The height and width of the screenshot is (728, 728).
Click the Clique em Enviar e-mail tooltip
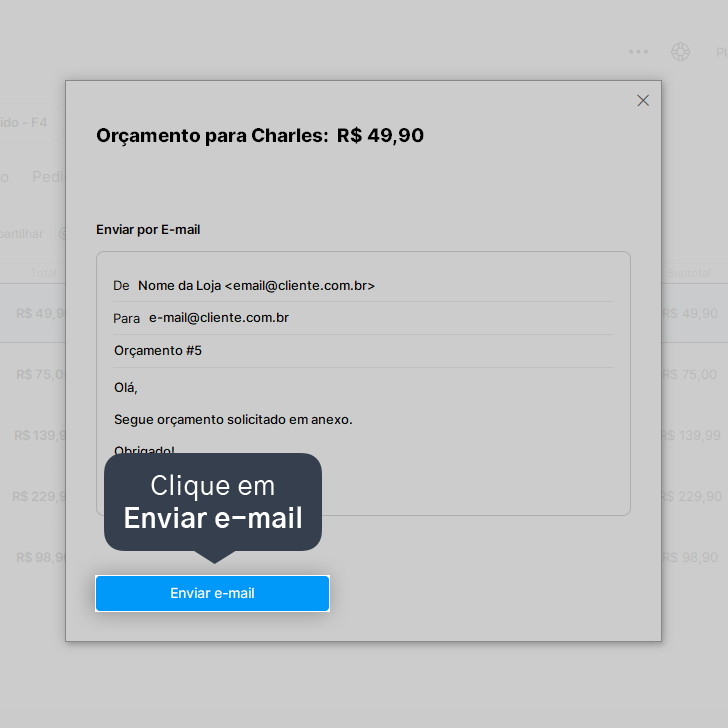[213, 502]
